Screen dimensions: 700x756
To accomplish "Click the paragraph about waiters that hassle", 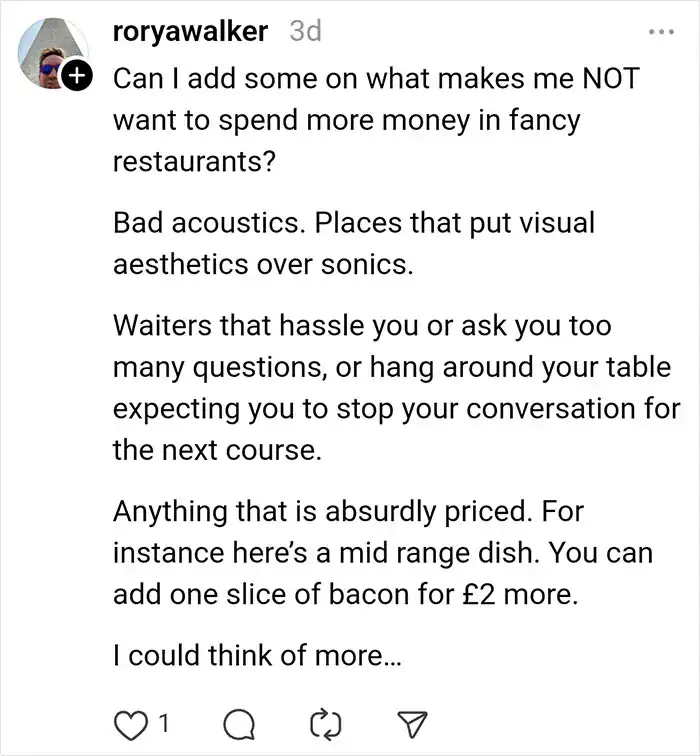I will click(x=396, y=388).
